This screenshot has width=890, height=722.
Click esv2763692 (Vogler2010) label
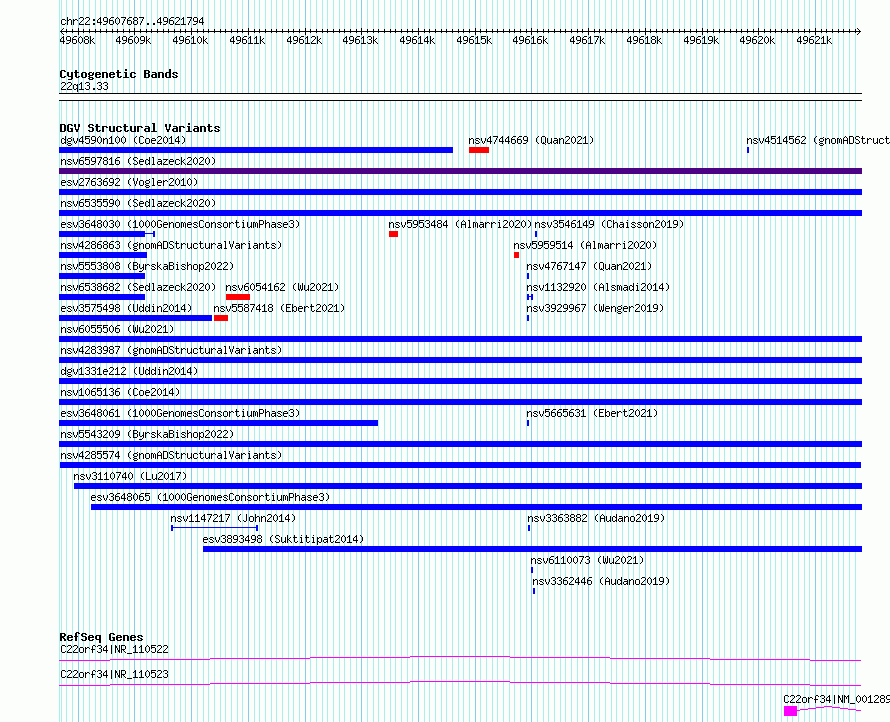[x=129, y=182]
